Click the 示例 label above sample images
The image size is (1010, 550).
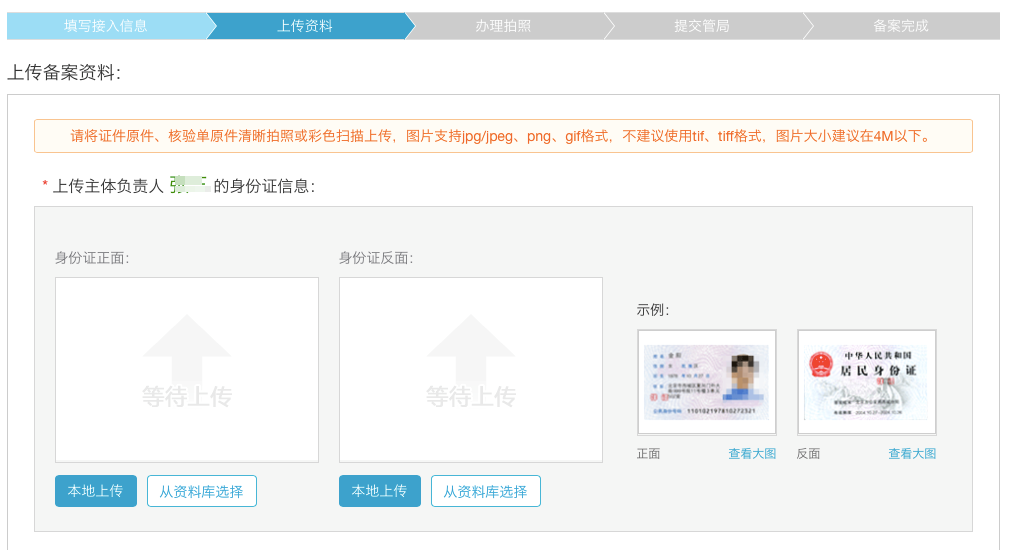coord(652,310)
